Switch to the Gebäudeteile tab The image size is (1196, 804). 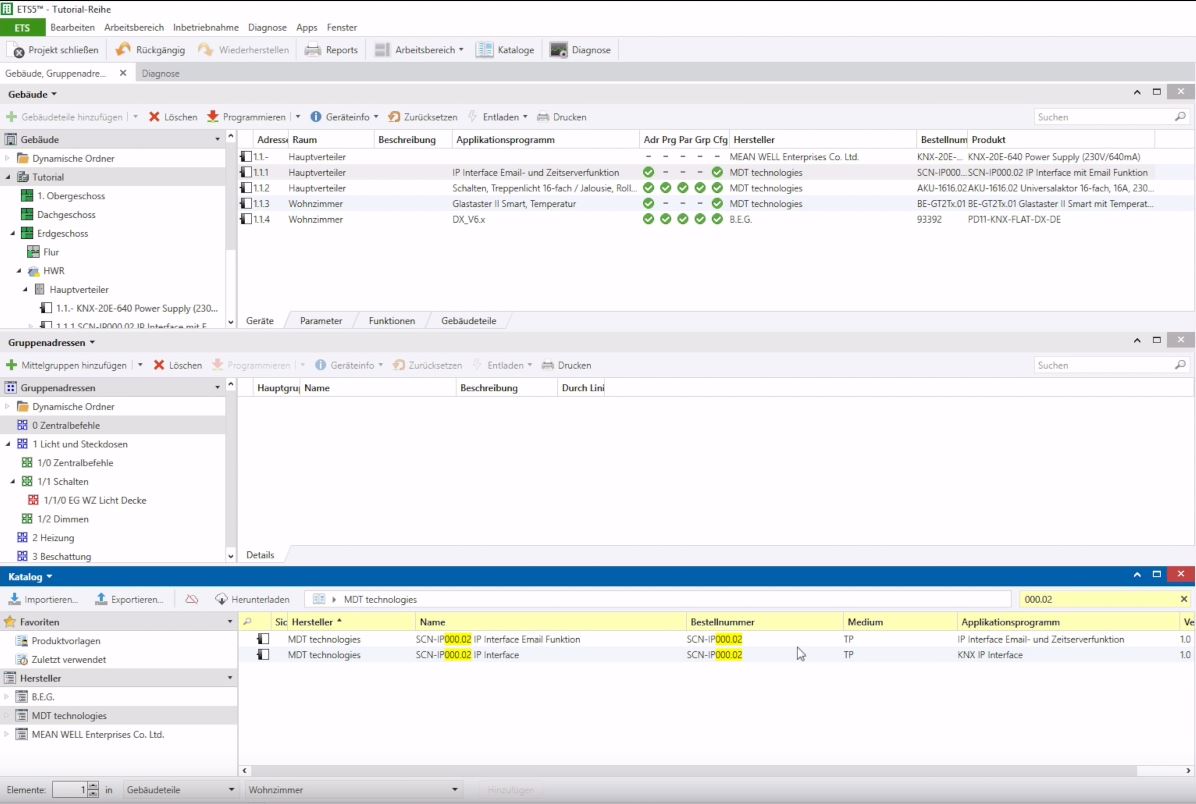(468, 321)
